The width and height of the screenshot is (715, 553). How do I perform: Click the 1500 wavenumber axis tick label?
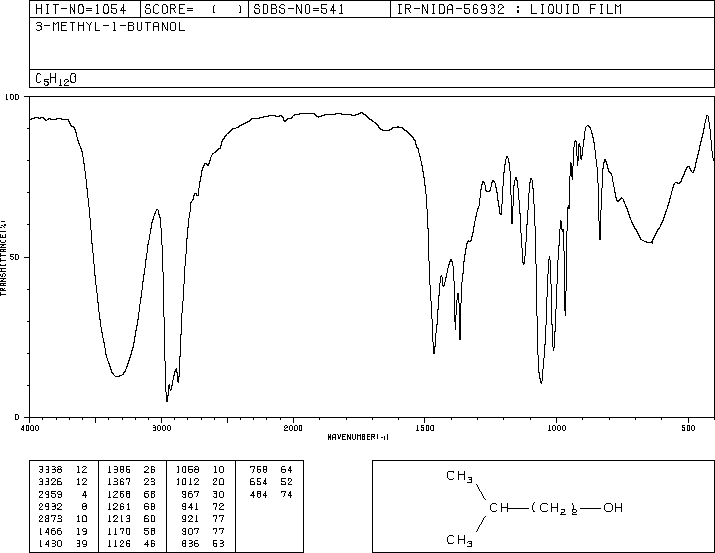(424, 427)
